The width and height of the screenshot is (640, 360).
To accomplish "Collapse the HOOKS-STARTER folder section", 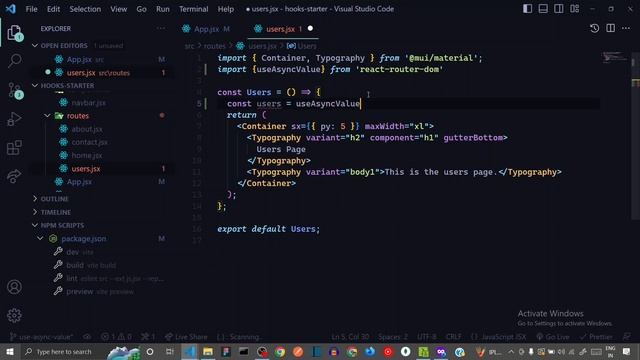I will click(x=35, y=85).
